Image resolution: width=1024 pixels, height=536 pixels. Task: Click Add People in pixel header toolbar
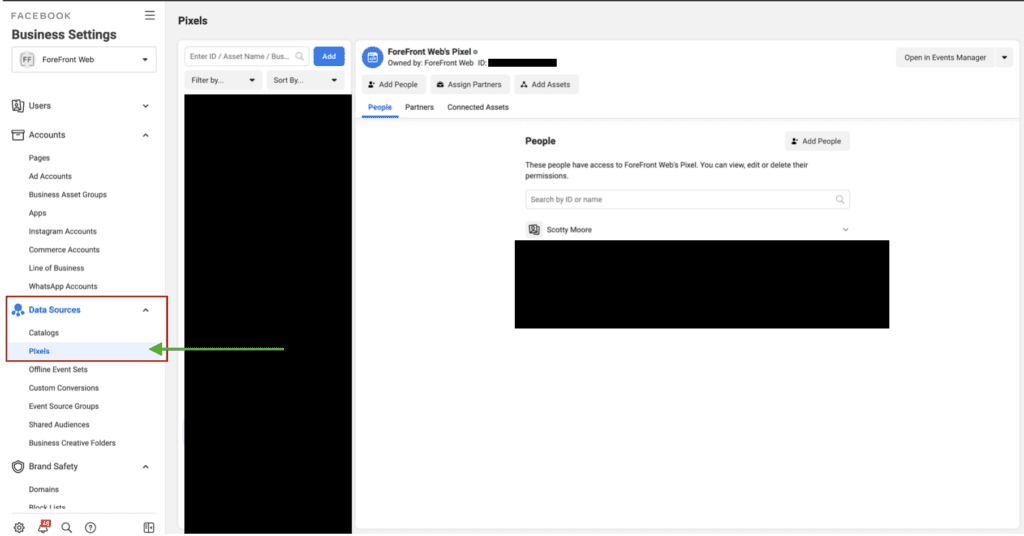(393, 85)
